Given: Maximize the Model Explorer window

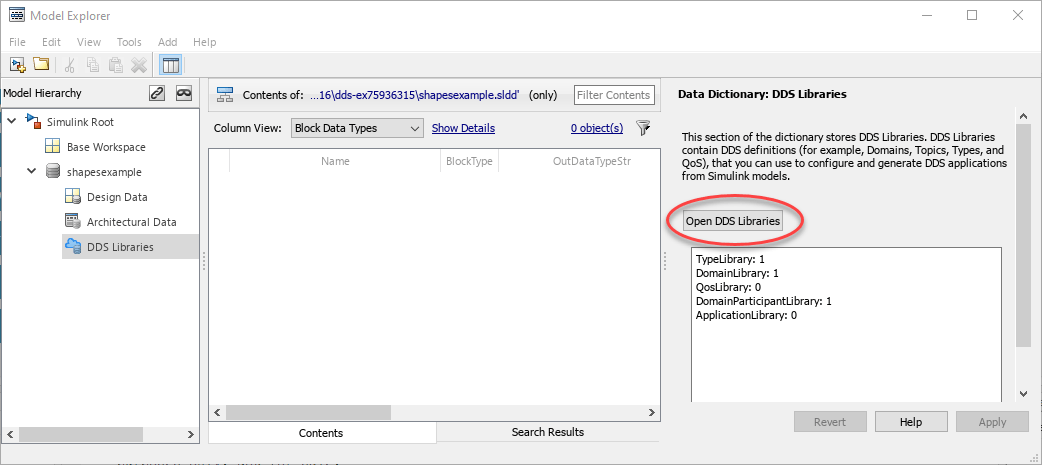Looking at the screenshot, I should 972,15.
